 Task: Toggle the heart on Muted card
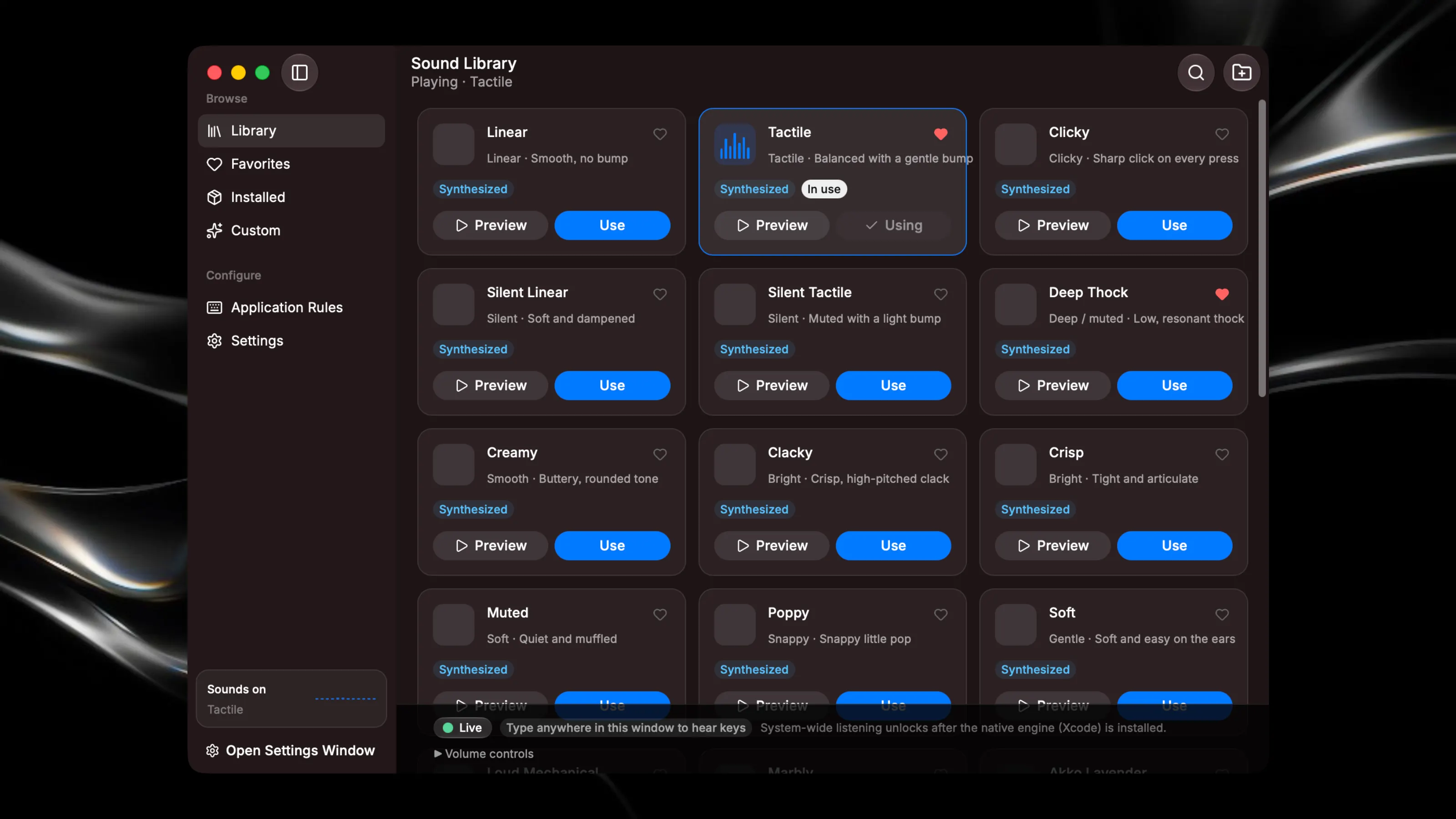660,614
